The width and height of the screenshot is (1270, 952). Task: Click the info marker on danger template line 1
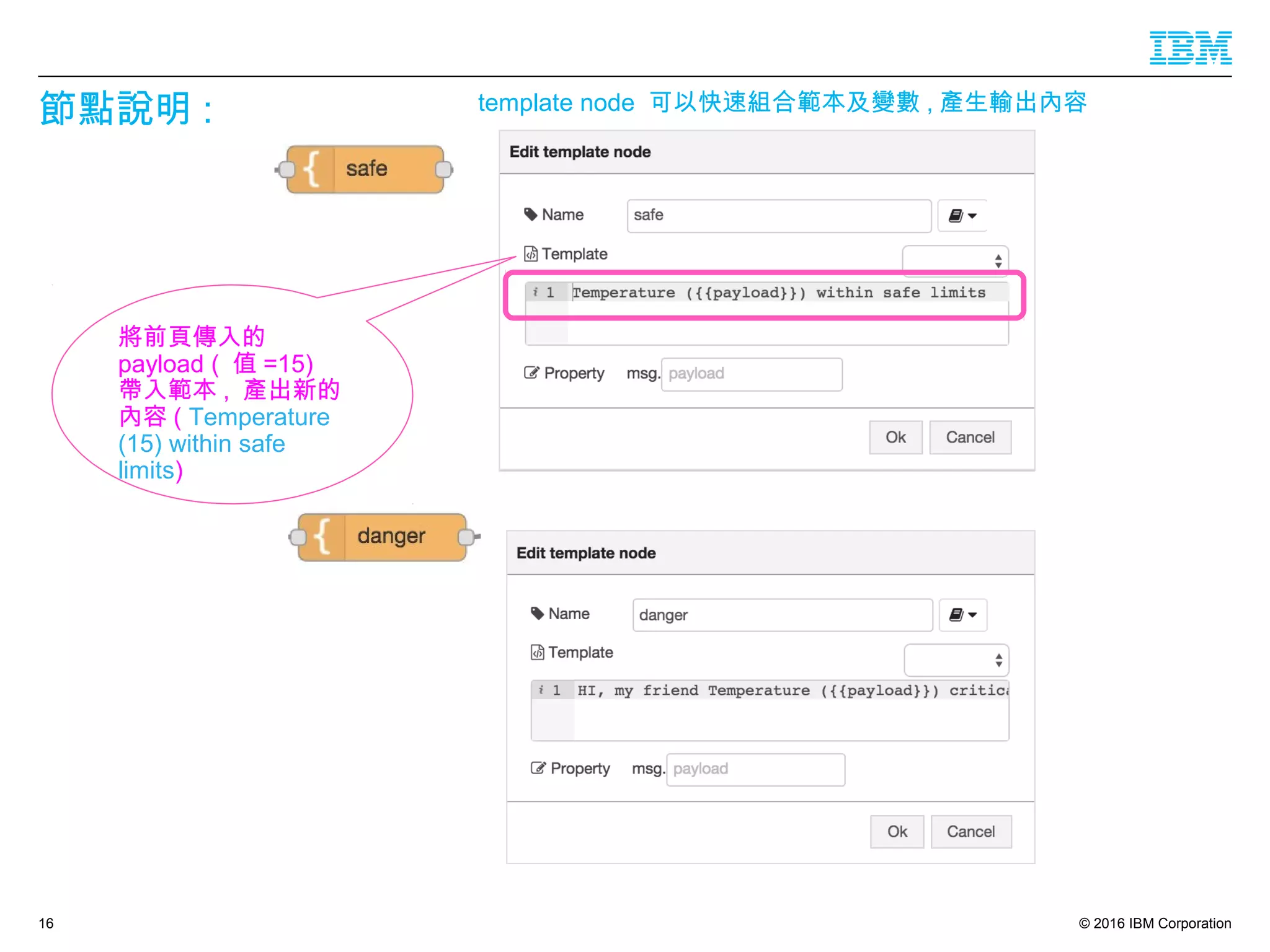point(541,690)
